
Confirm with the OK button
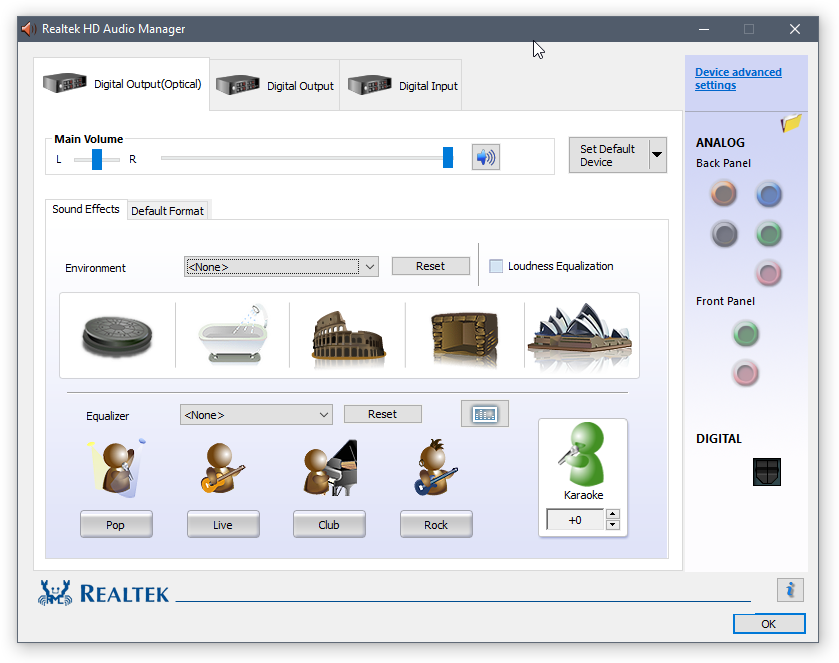pos(769,623)
